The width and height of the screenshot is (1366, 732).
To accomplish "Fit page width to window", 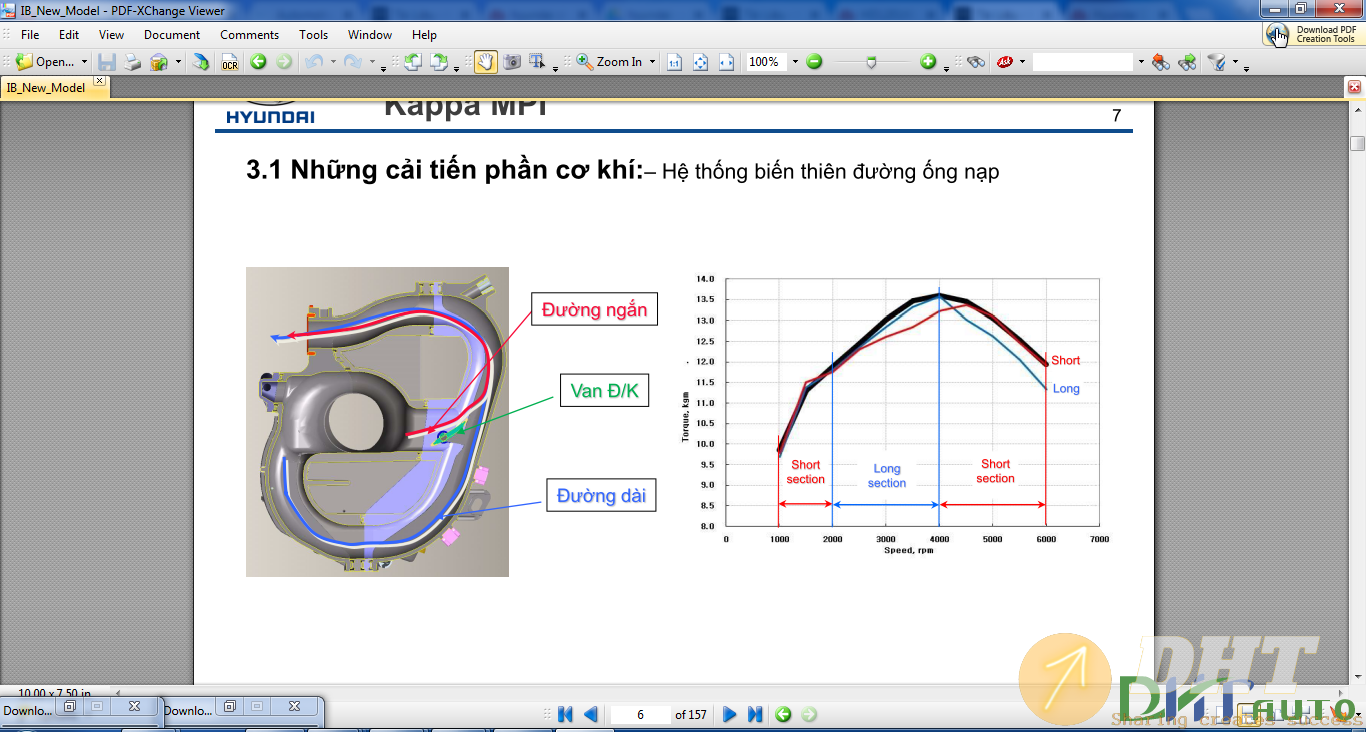I will (726, 62).
